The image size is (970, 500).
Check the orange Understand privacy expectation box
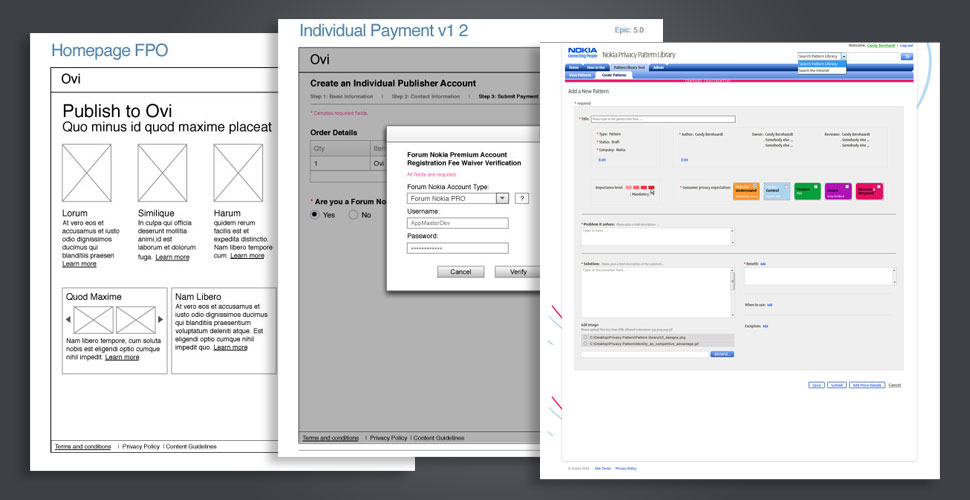(755, 186)
